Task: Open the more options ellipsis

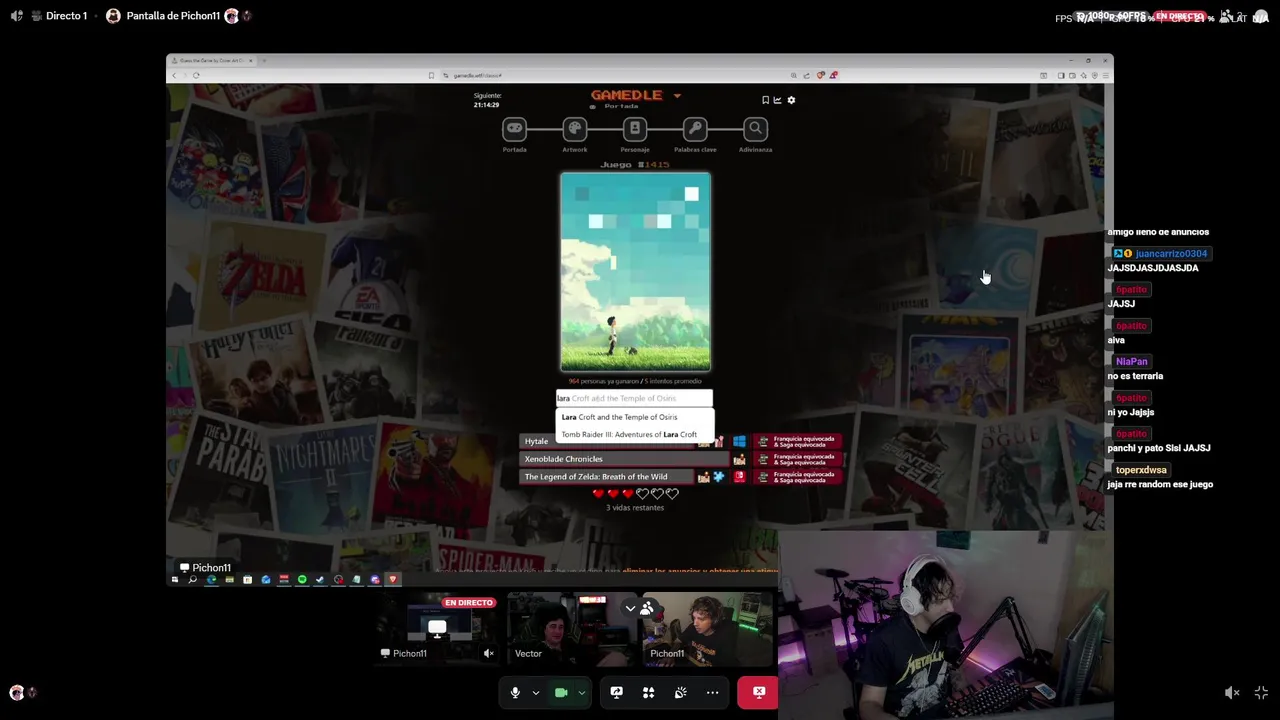Action: click(x=712, y=692)
